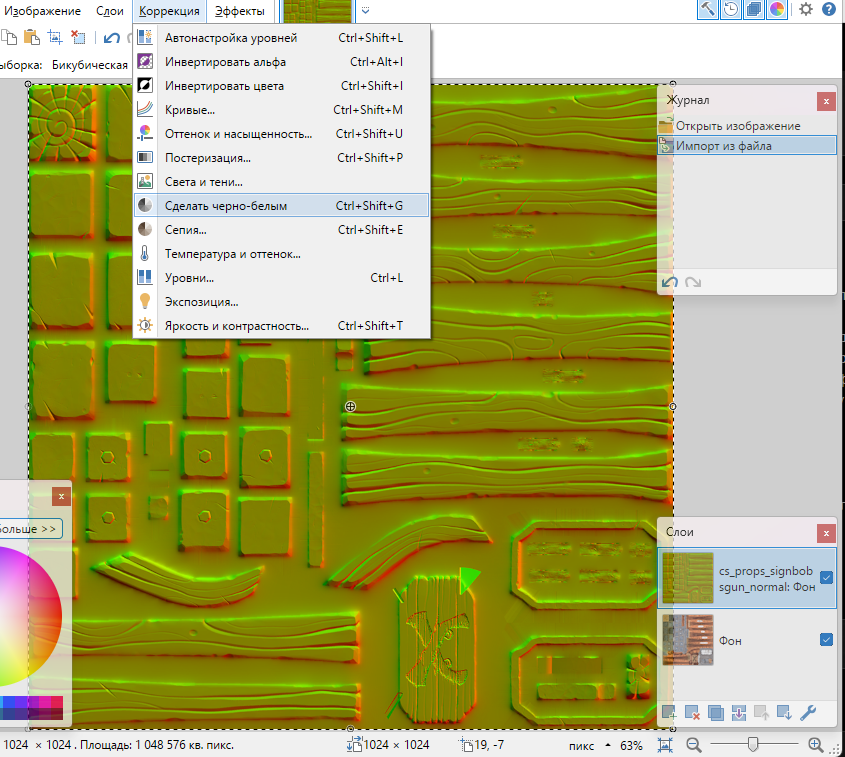Fit image to window icon

665,745
